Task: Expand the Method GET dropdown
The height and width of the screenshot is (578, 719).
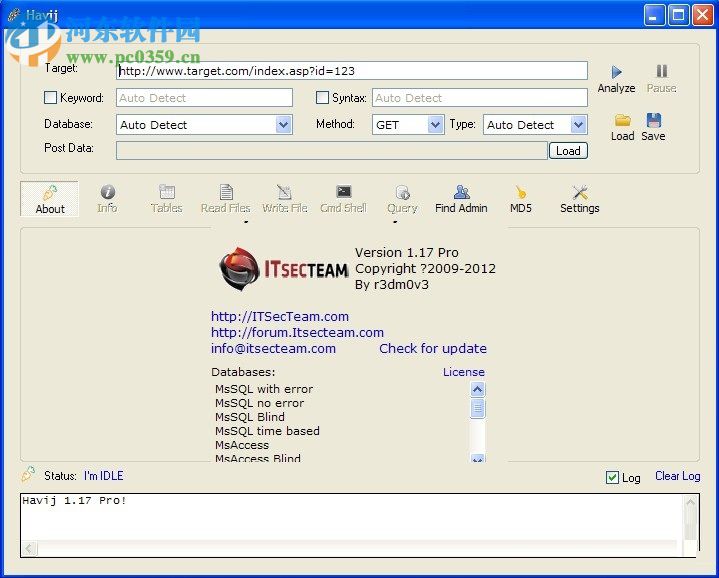Action: point(435,125)
